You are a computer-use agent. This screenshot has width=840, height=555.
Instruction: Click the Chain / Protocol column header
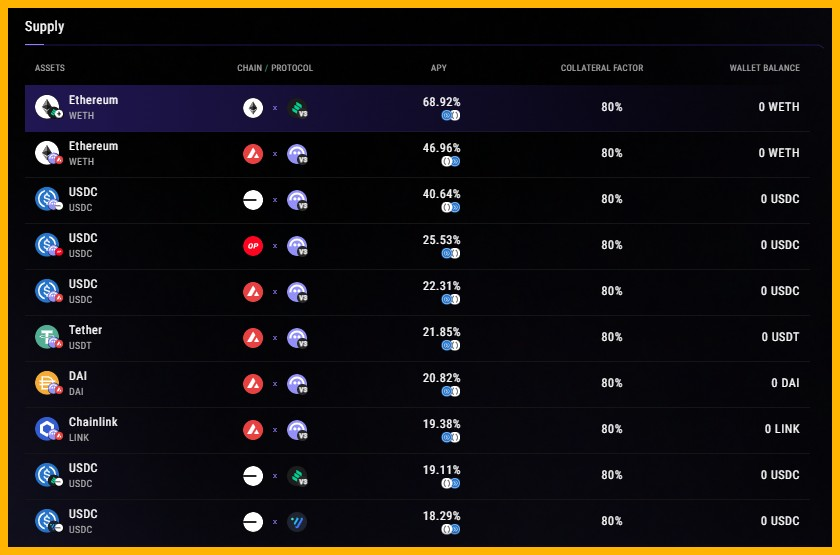pyautogui.click(x=275, y=68)
